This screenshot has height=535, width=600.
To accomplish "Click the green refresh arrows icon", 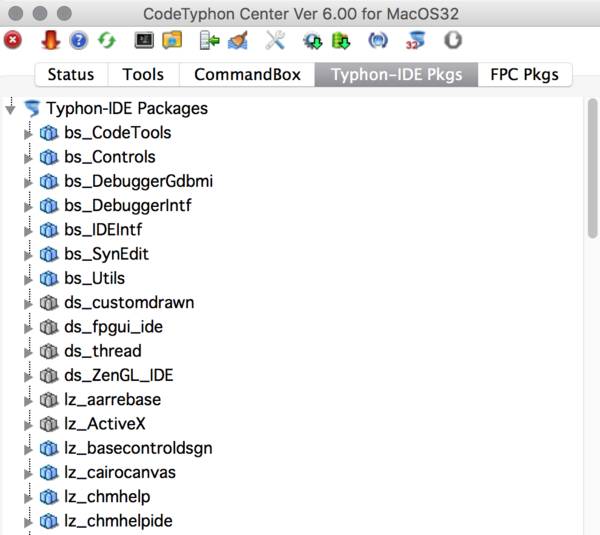I will [107, 40].
